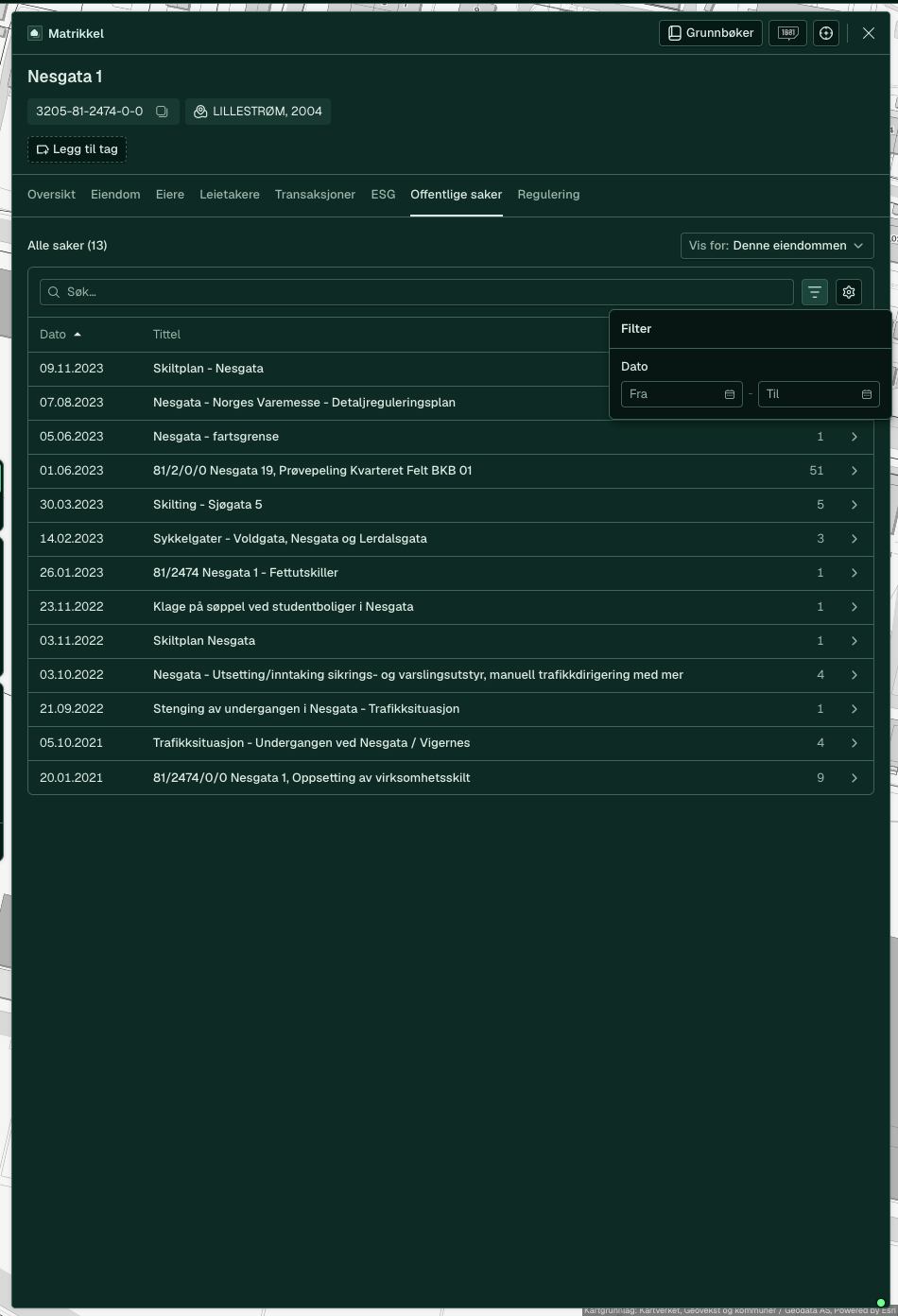Click calendar icon in the Til field
The image size is (898, 1316).
867,394
